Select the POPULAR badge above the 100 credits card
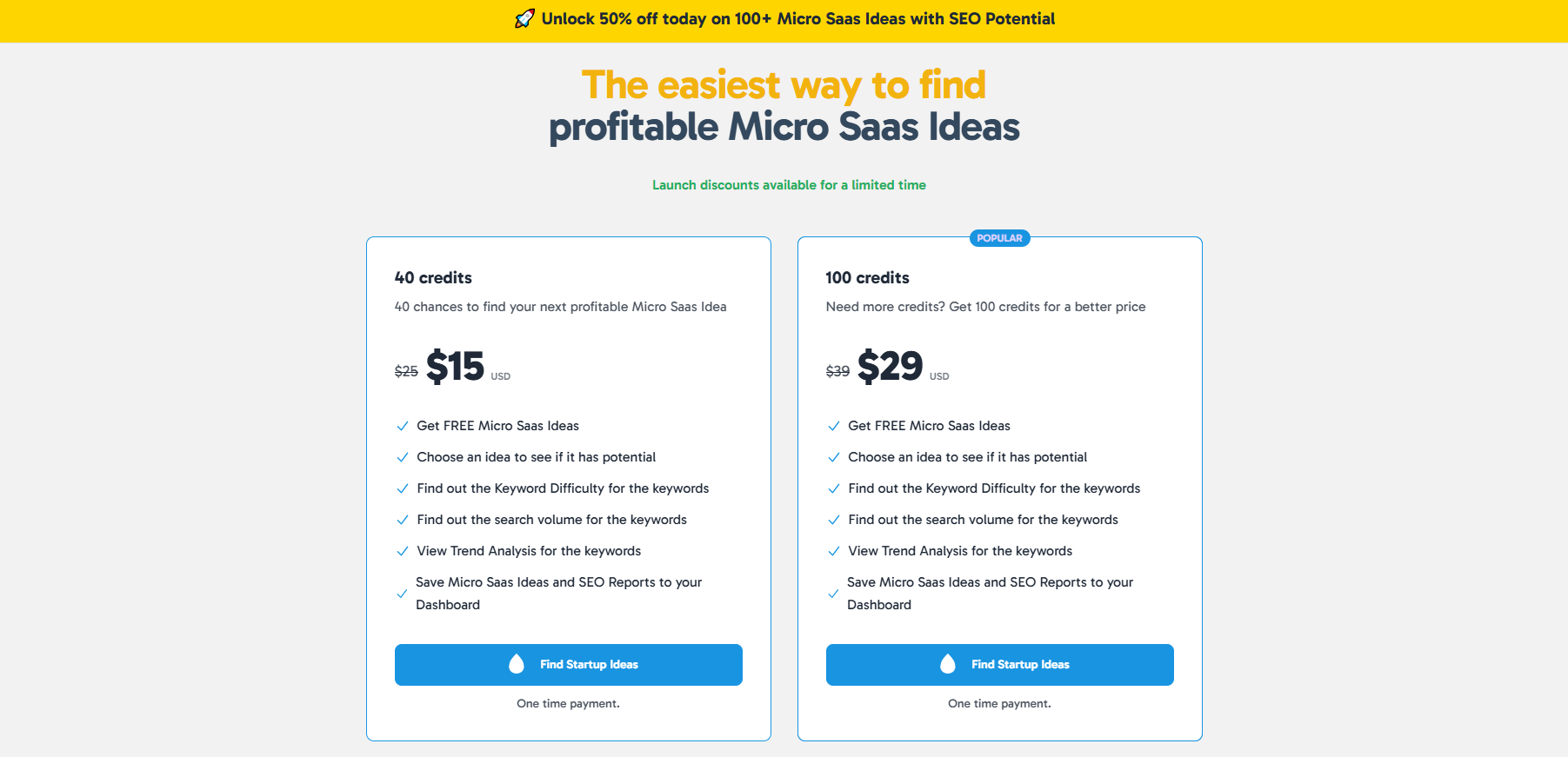The height and width of the screenshot is (757, 1568). tap(999, 237)
